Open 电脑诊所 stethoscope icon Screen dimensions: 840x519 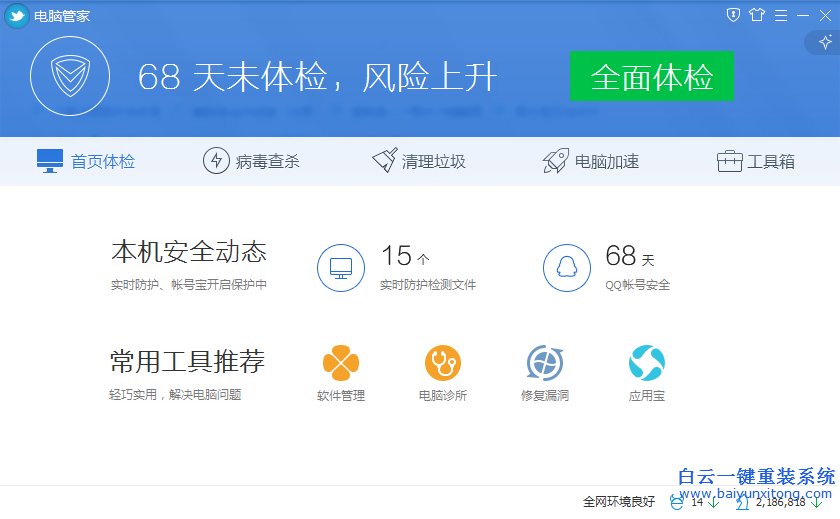(x=442, y=363)
